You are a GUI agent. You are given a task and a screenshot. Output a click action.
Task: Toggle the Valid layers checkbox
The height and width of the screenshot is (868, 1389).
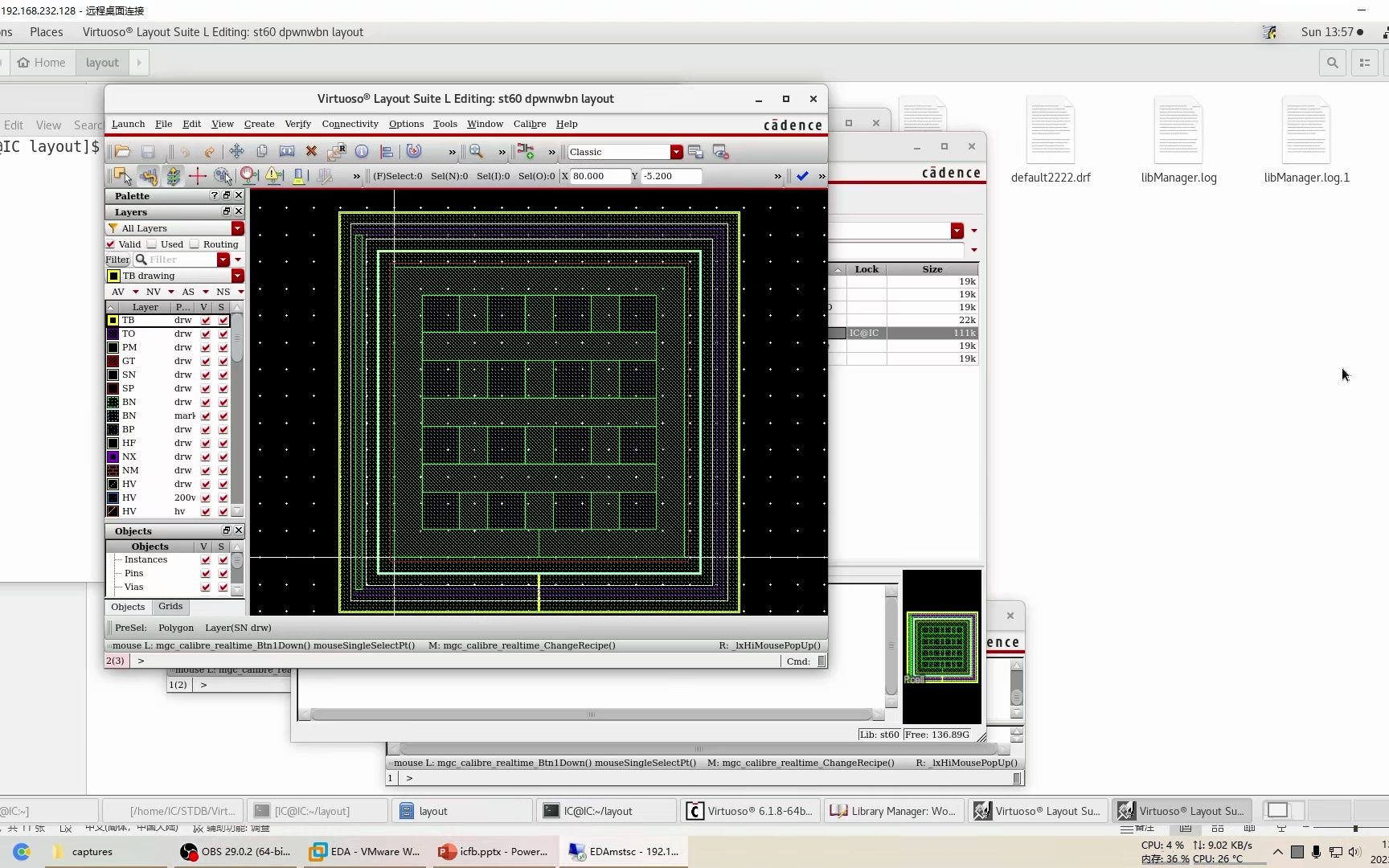[111, 244]
